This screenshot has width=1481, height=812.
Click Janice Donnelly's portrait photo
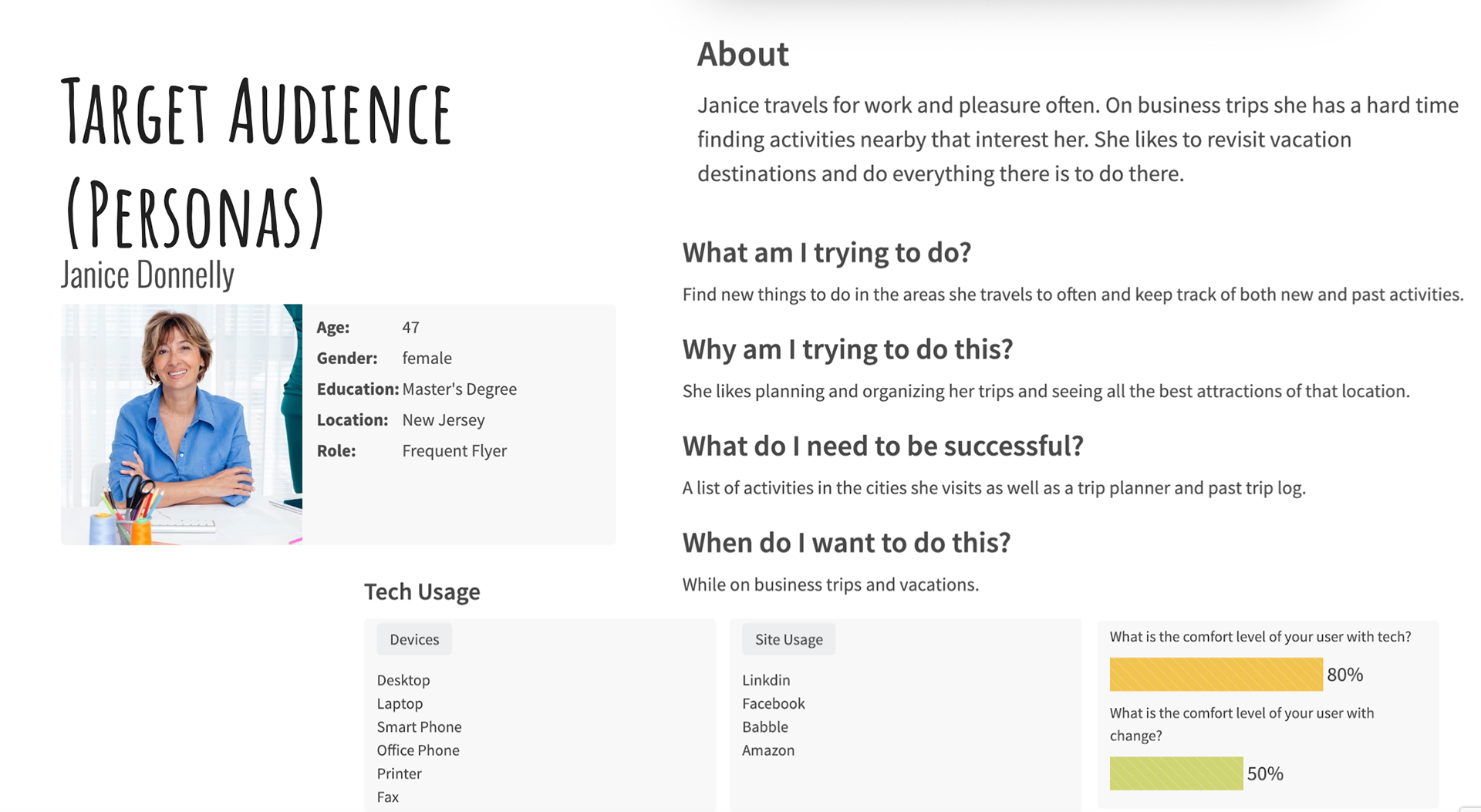pyautogui.click(x=182, y=424)
